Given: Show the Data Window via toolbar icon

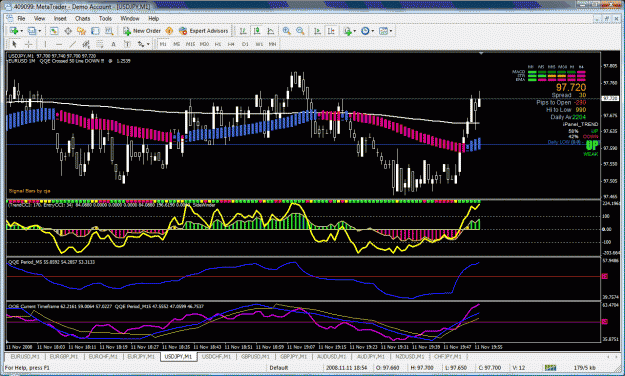Looking at the screenshot, I should tap(68, 31).
